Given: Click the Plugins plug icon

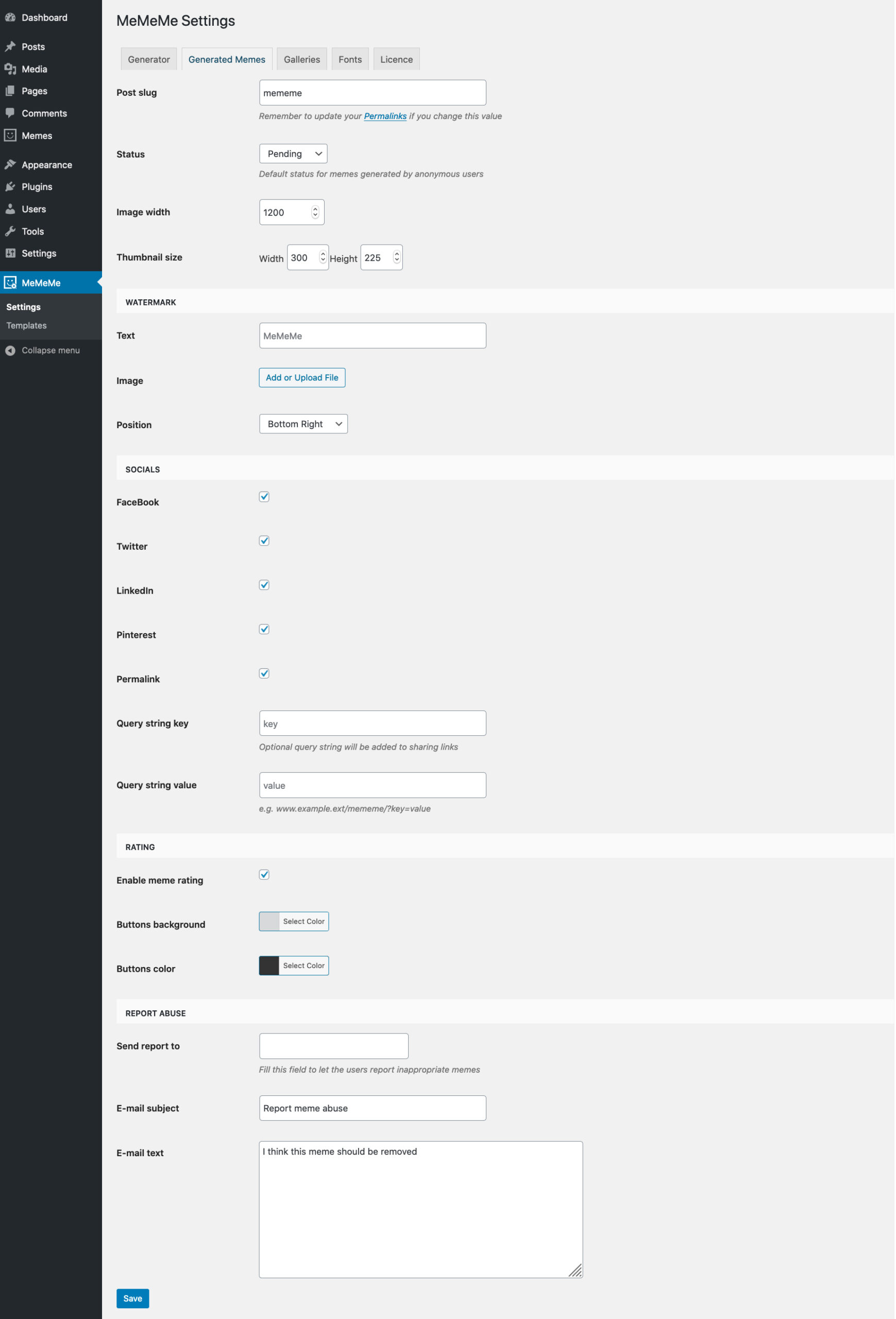Looking at the screenshot, I should pyautogui.click(x=10, y=187).
